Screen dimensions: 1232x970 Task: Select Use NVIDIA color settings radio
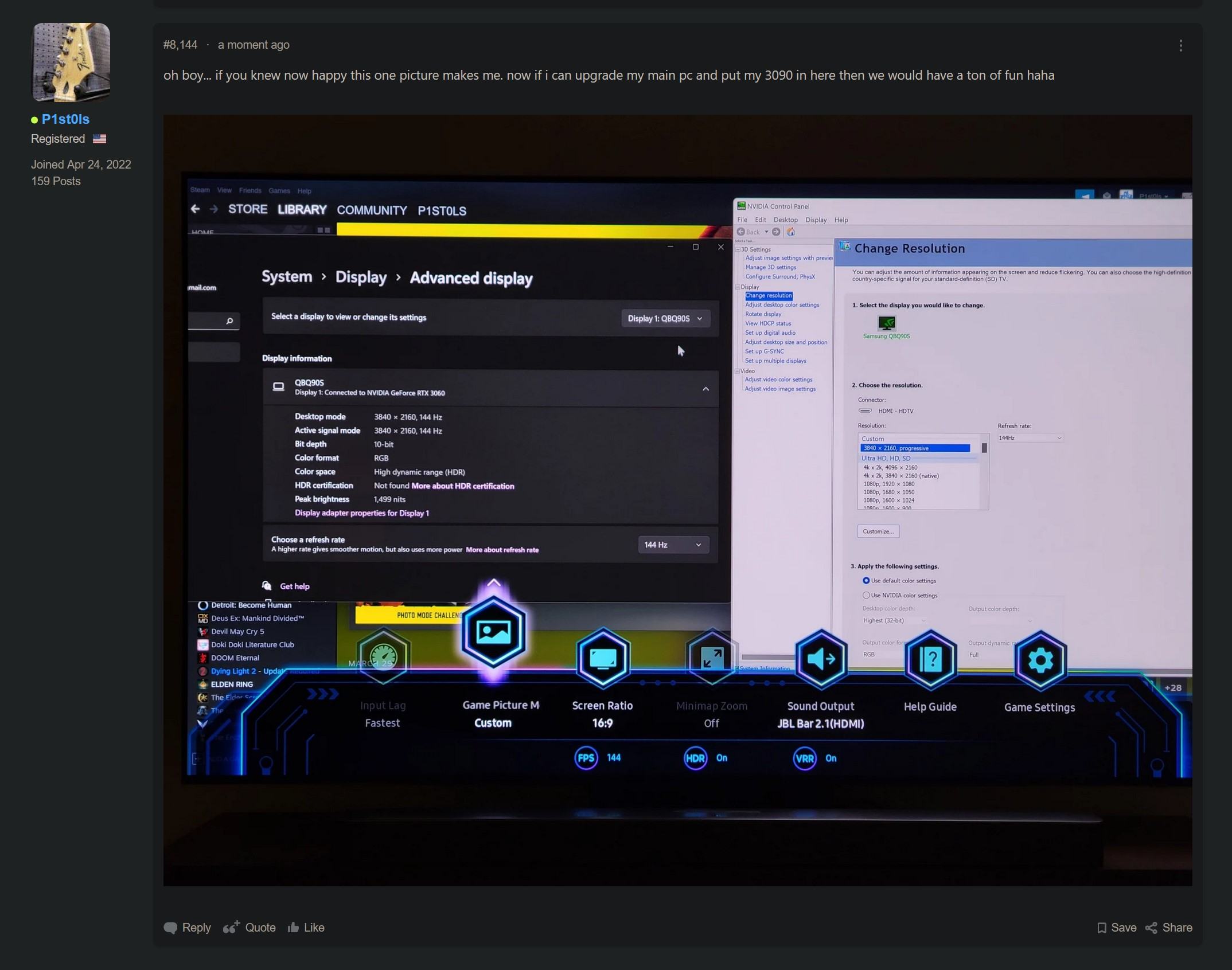click(866, 595)
